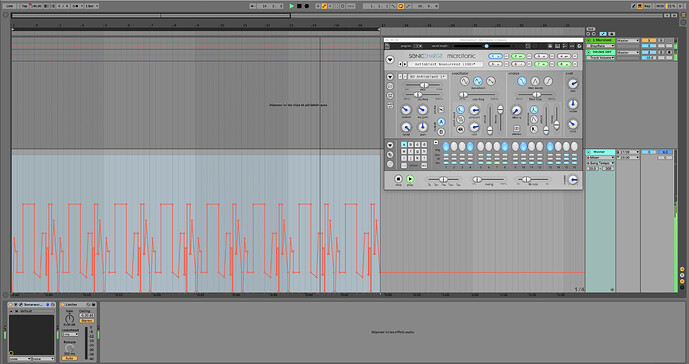
Task: Toggle the yellow loop switch in transport
Action: pyautogui.click(x=400, y=6)
